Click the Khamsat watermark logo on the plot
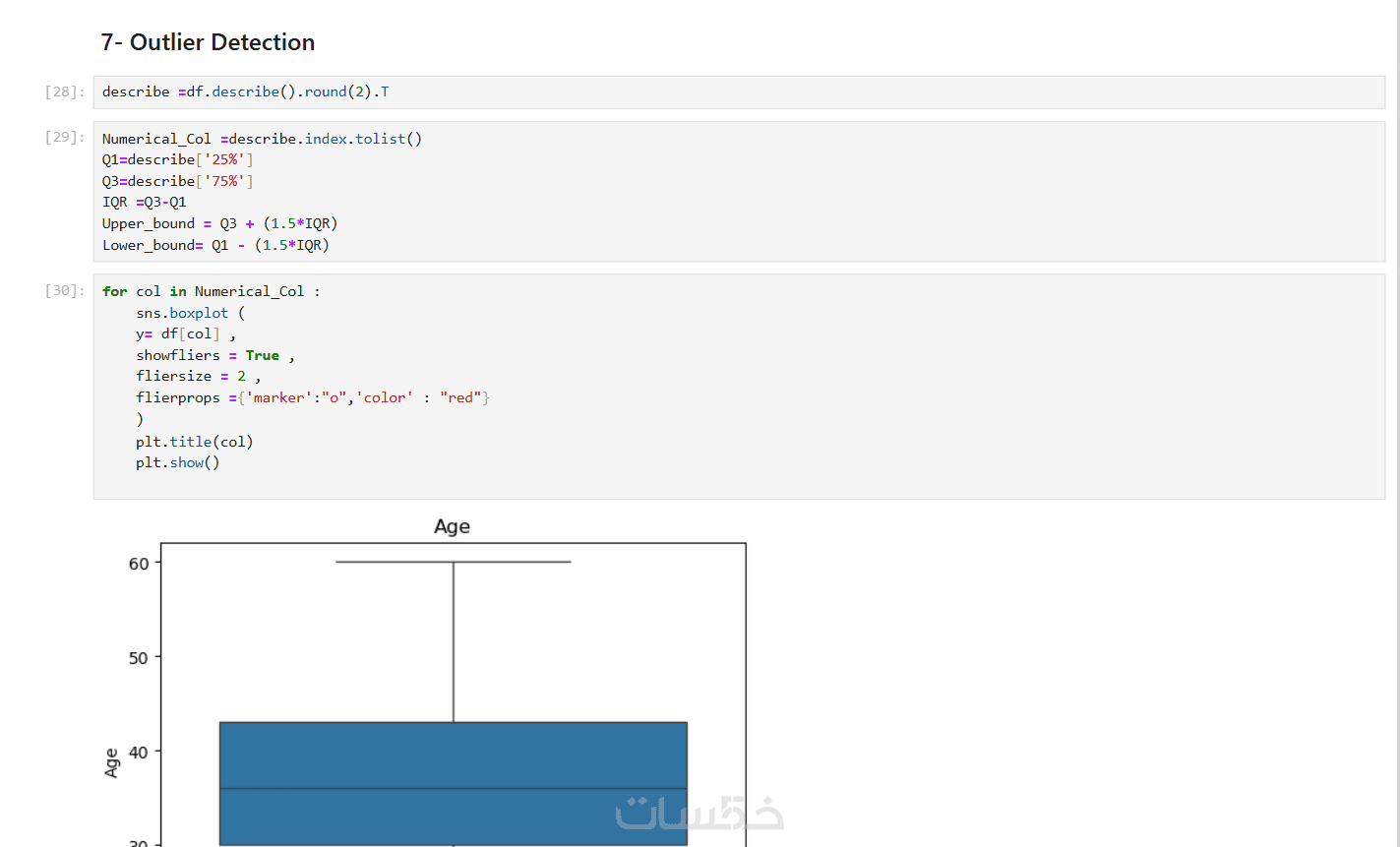 click(x=699, y=814)
